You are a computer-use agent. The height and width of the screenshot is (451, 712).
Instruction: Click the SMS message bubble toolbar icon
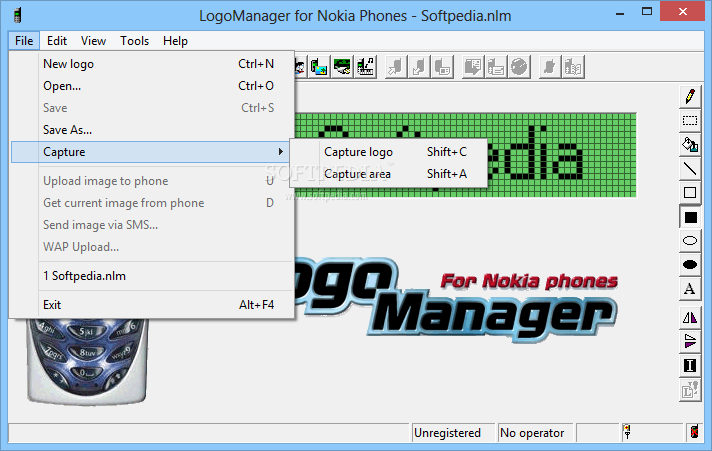pyautogui.click(x=473, y=67)
